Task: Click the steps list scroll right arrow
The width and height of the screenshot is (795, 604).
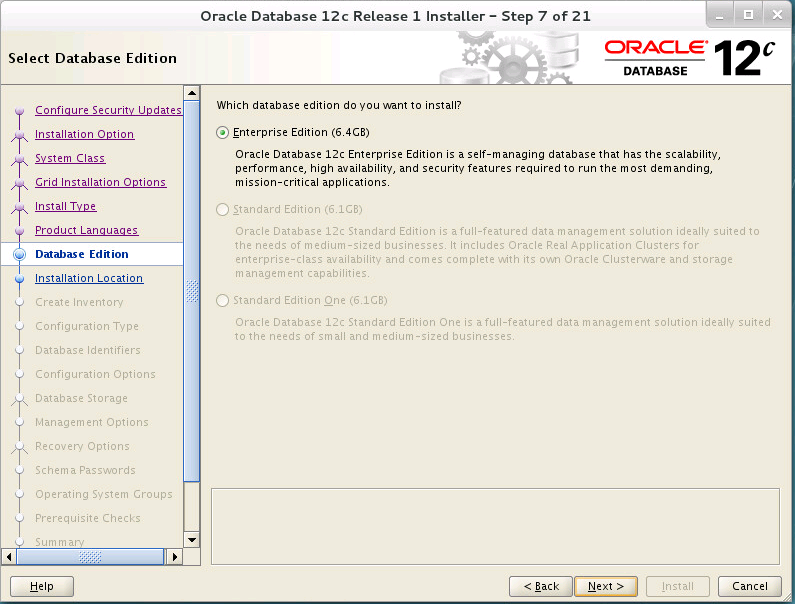Action: tap(174, 557)
